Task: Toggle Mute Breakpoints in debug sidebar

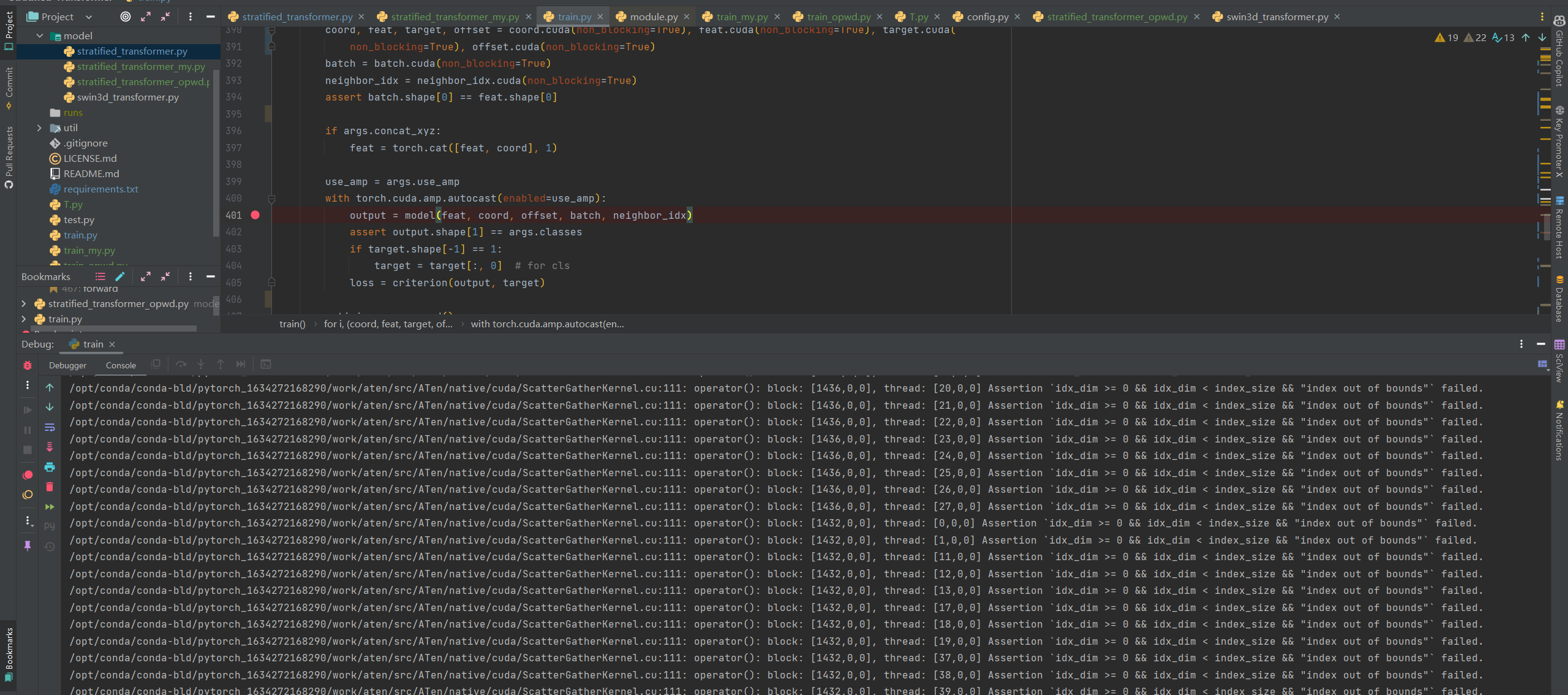Action: tap(28, 495)
